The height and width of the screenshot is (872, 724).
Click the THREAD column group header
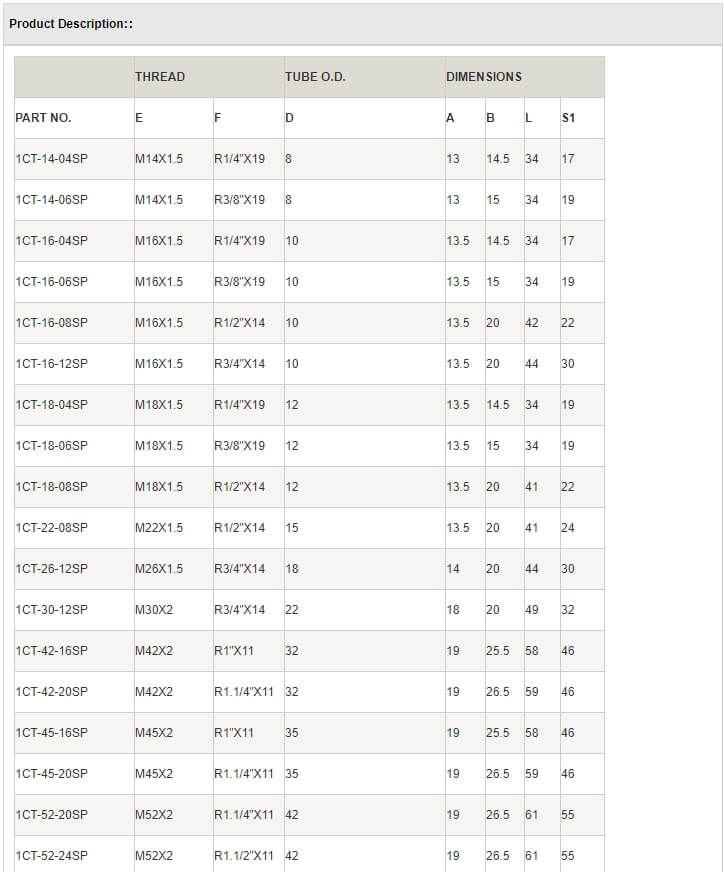[160, 77]
